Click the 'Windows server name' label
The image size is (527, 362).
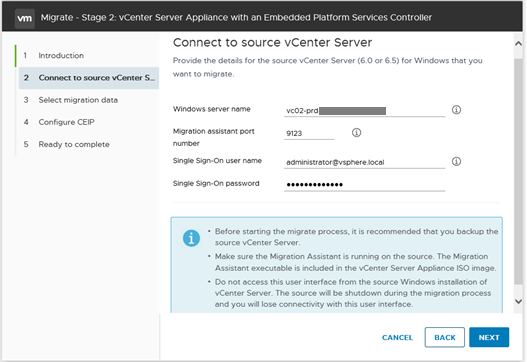coord(211,109)
